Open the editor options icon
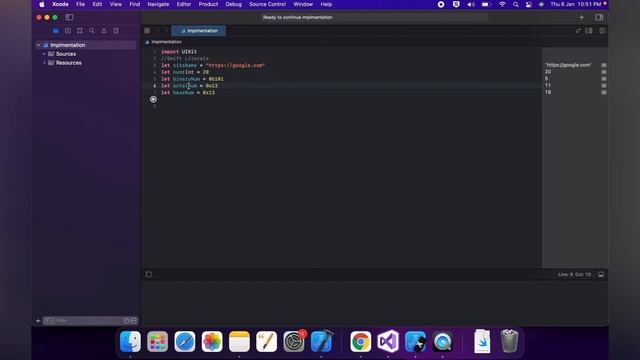The height and width of the screenshot is (360, 640). point(589,31)
